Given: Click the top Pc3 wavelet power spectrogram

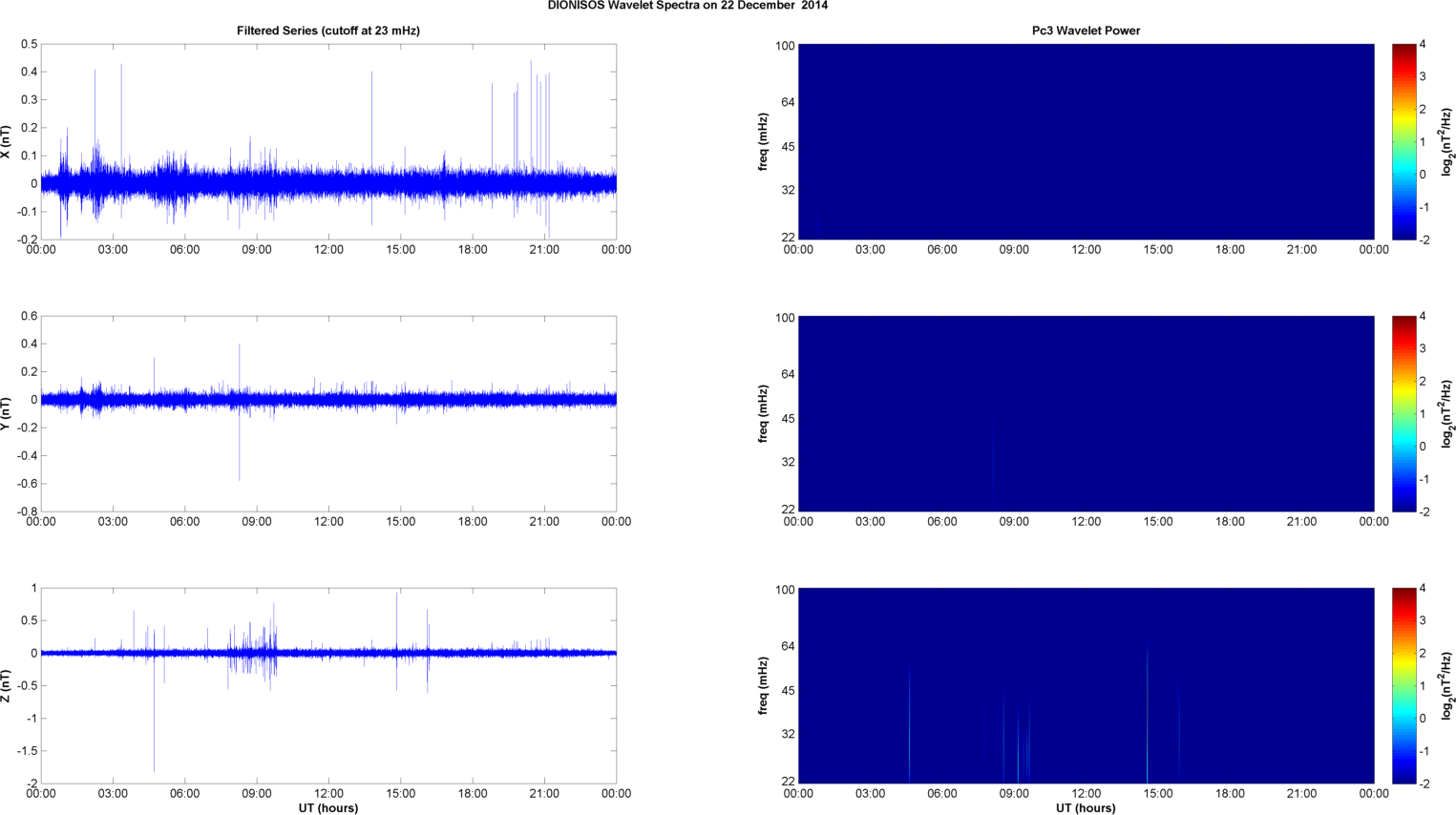Looking at the screenshot, I should (x=1086, y=142).
